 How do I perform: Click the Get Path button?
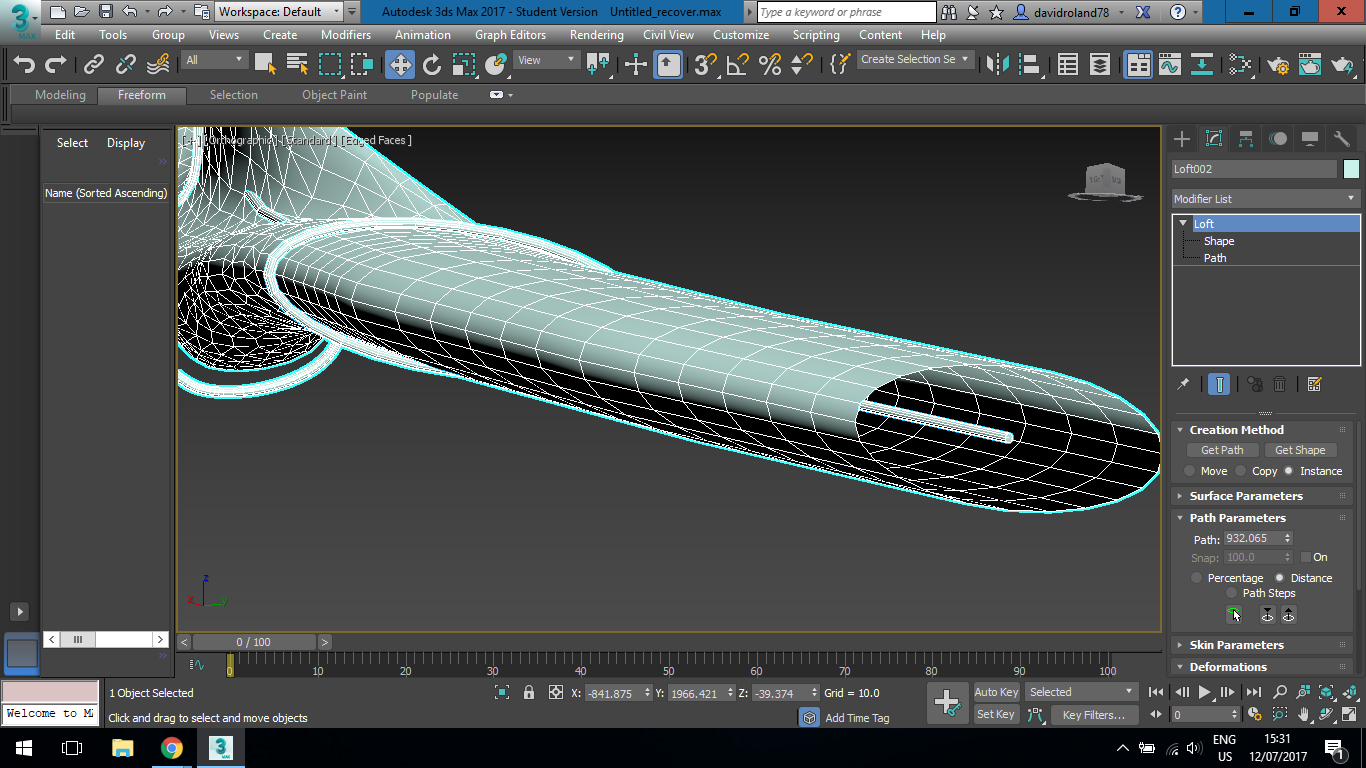coord(1222,450)
